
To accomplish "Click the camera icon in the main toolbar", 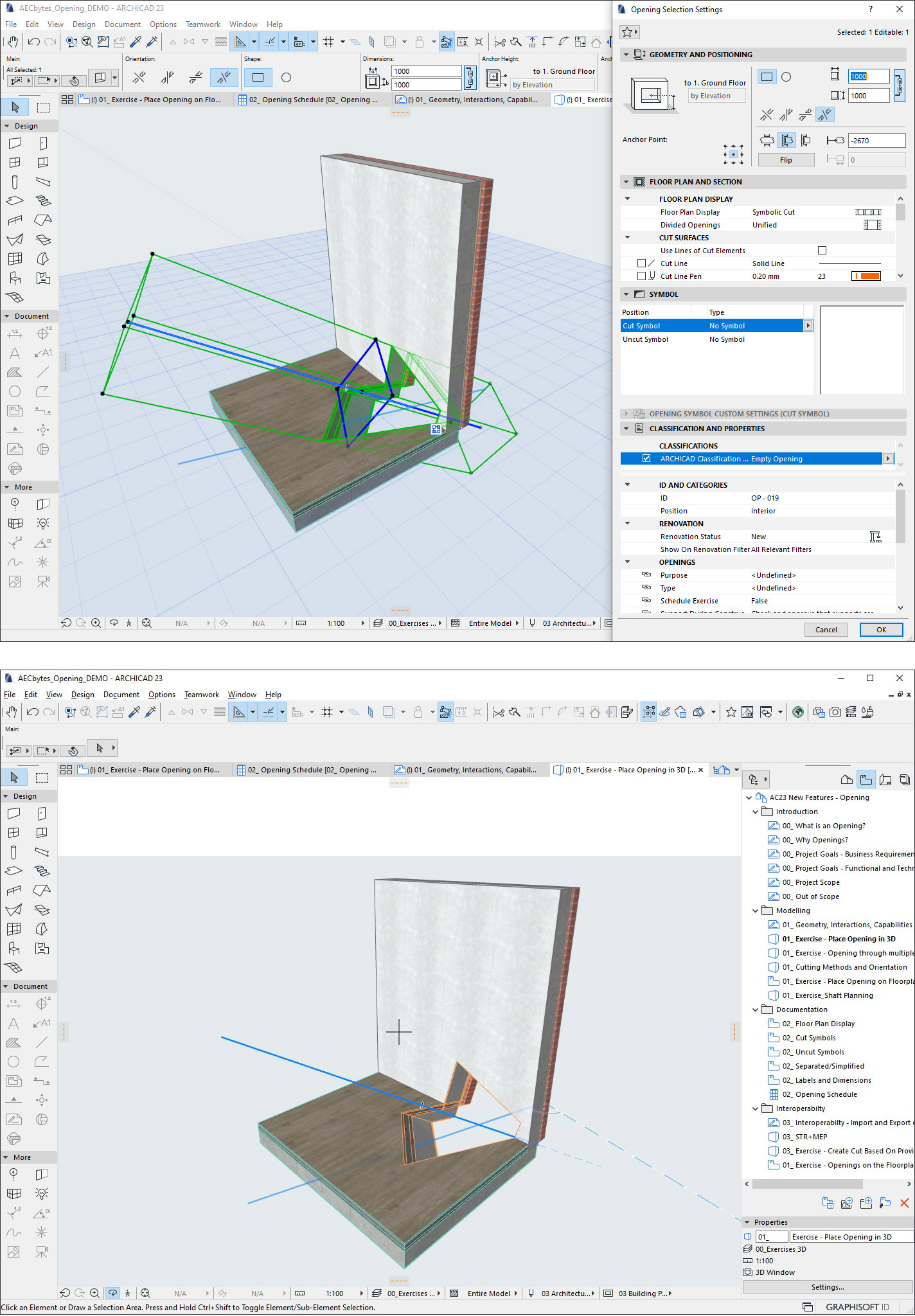I will point(835,712).
